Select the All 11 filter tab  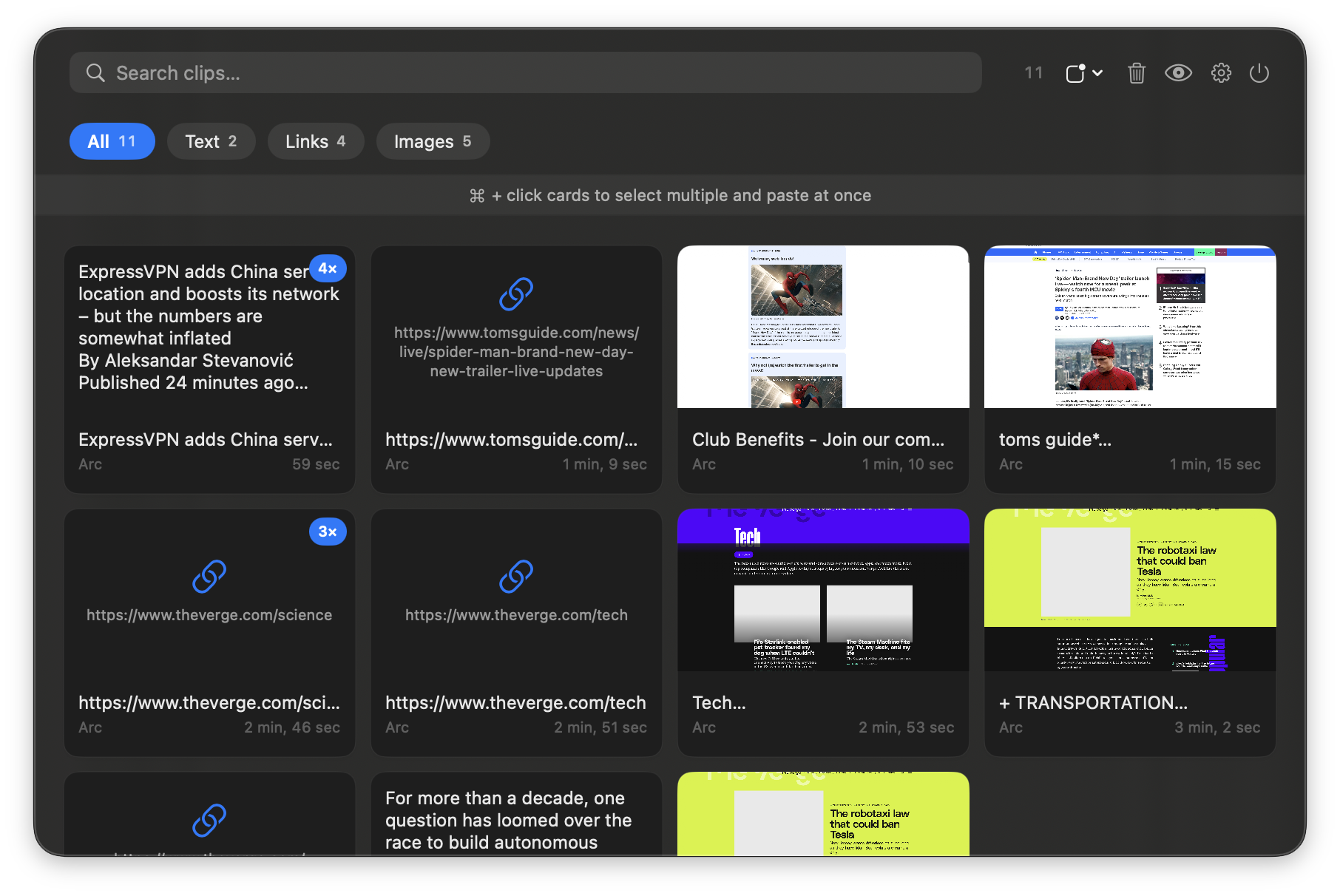click(x=112, y=141)
